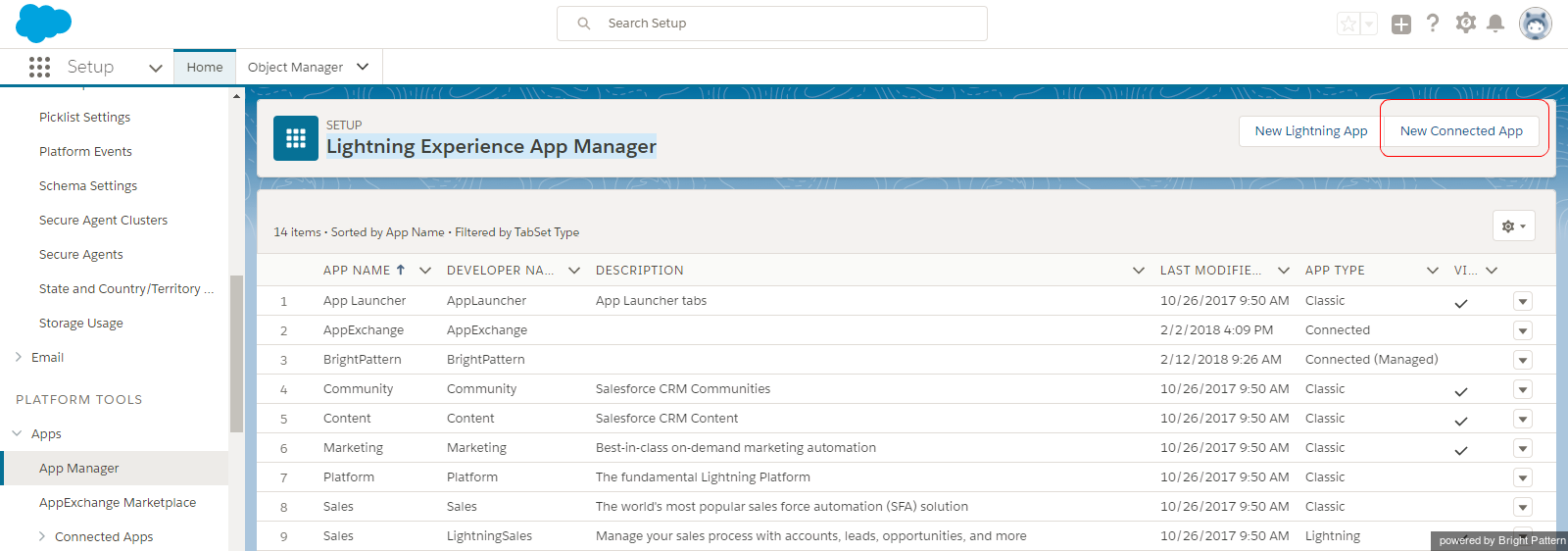
Task: Open the user profile avatar
Action: coord(1536,24)
